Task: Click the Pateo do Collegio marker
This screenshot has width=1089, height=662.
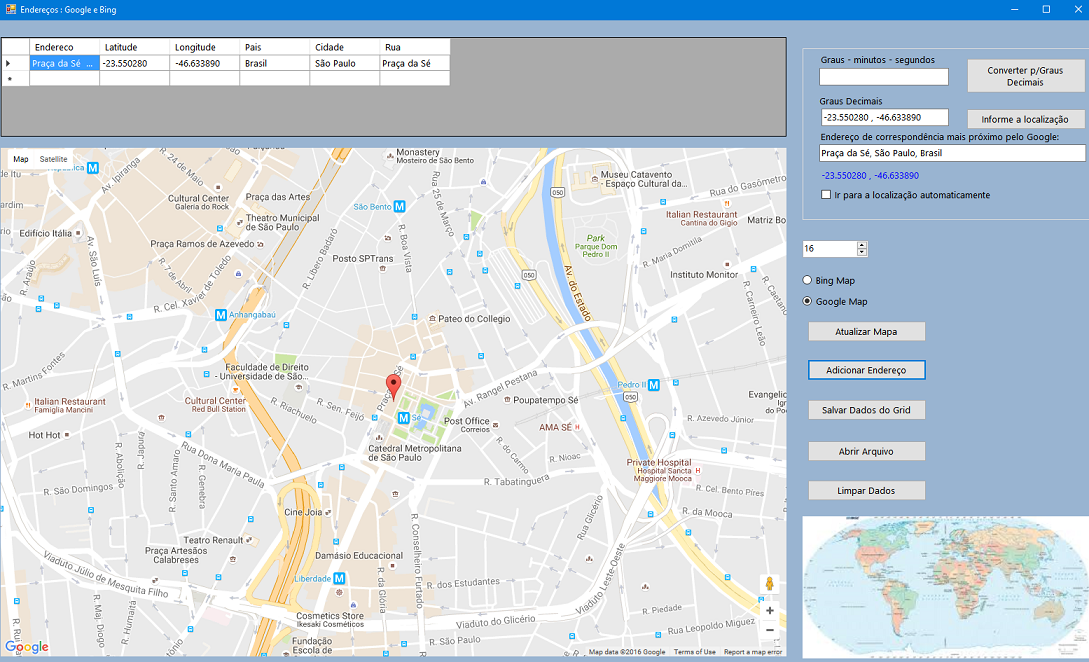Action: point(432,318)
